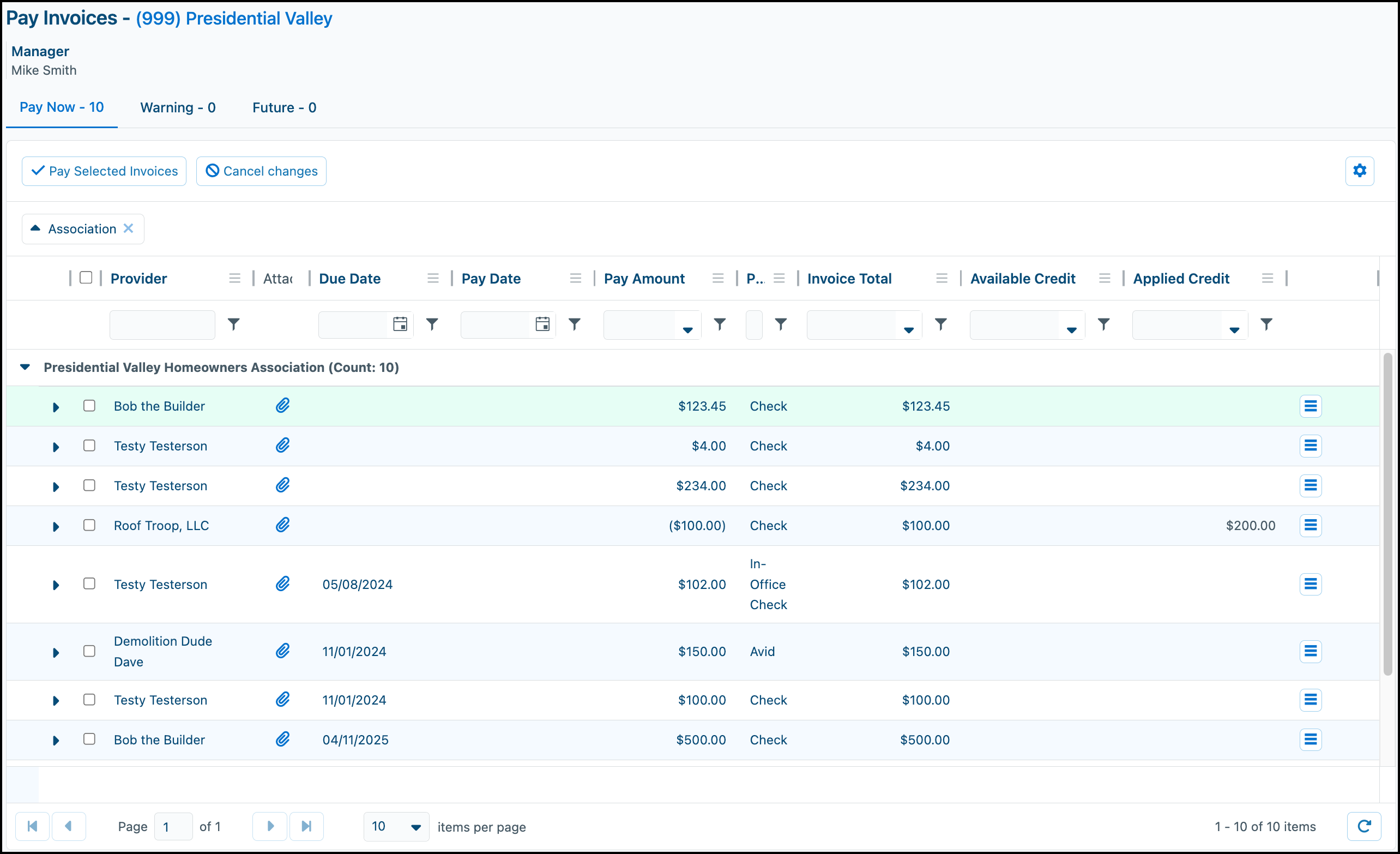Refresh the invoice grid
Screen dimensions: 1400x854
click(1363, 826)
